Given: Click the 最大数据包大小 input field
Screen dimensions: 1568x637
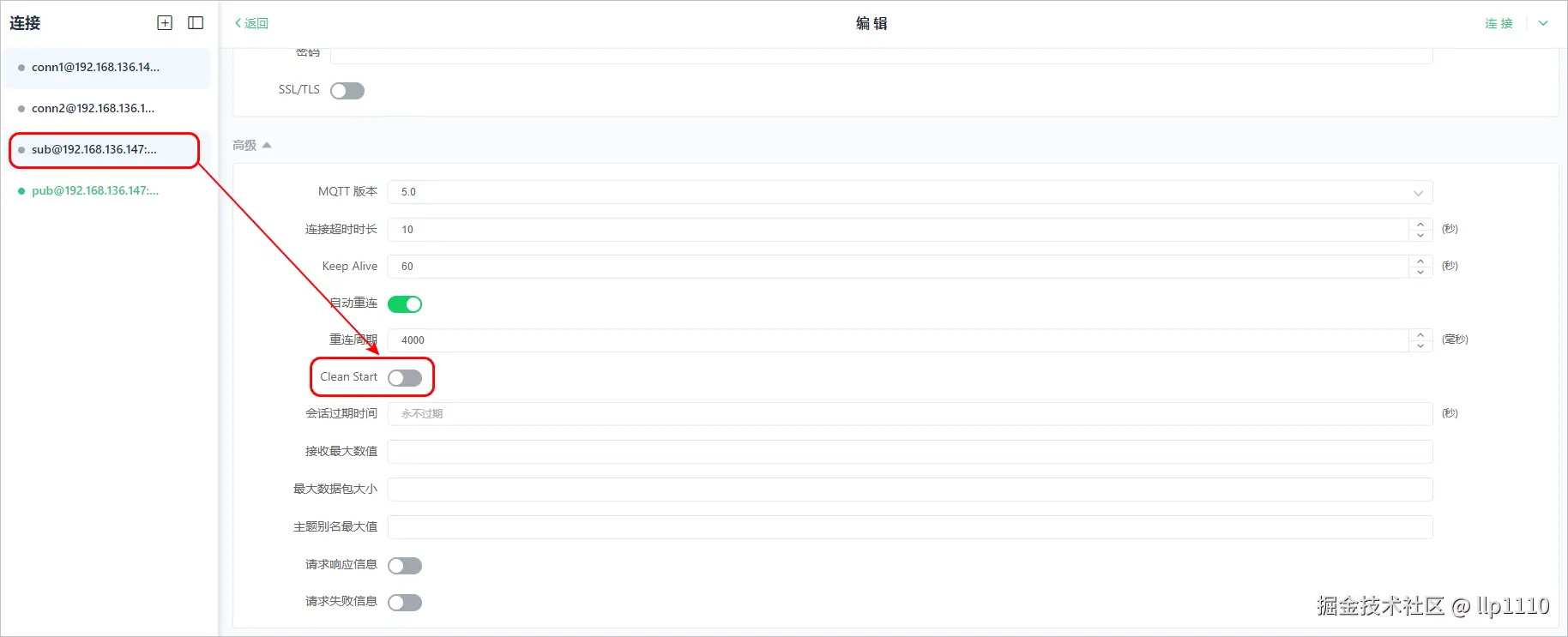Looking at the screenshot, I should 910,490.
